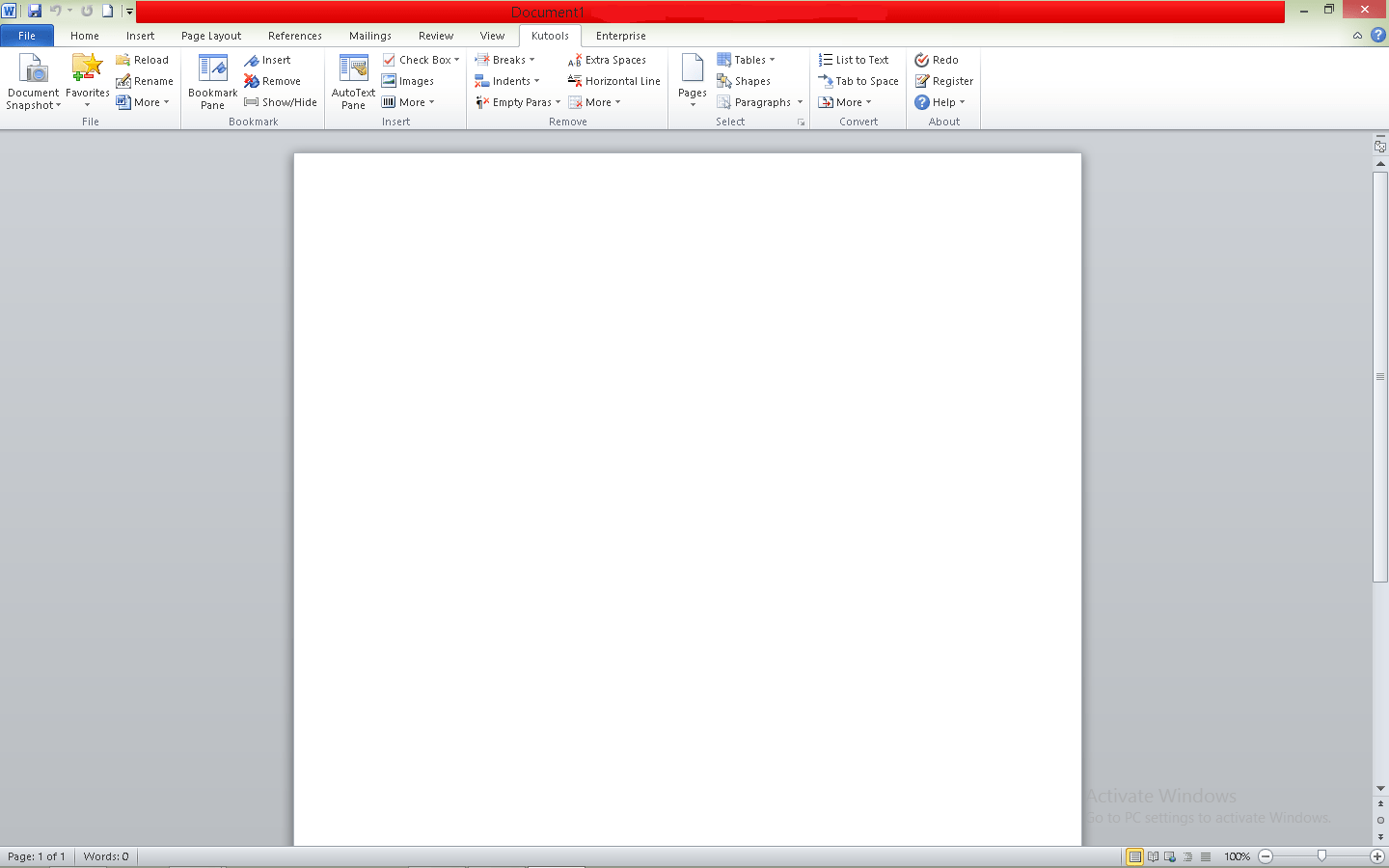Expand the Tables selection dropdown
This screenshot has height=868, width=1389.
click(x=746, y=60)
